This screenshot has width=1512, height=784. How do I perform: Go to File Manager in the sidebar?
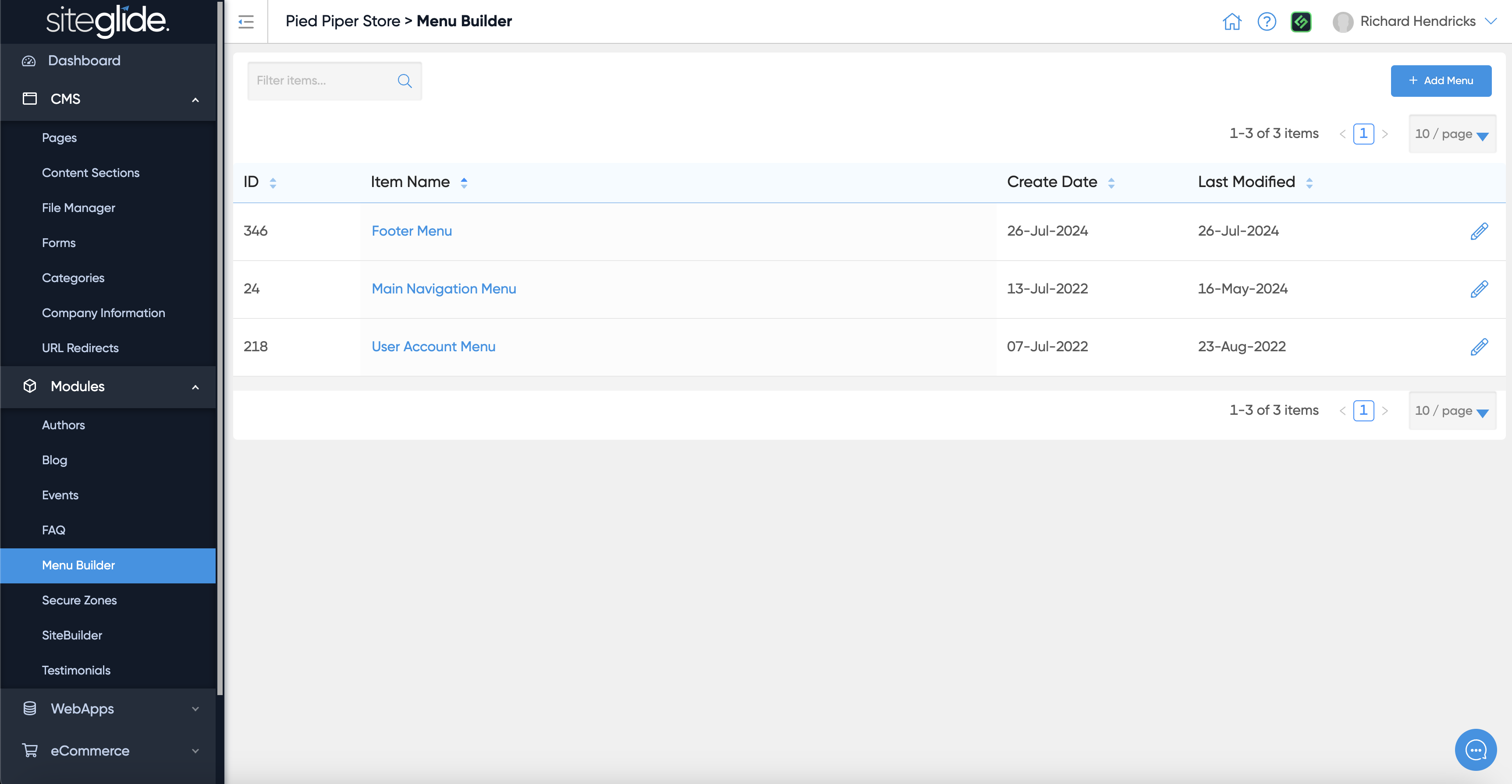pos(78,208)
